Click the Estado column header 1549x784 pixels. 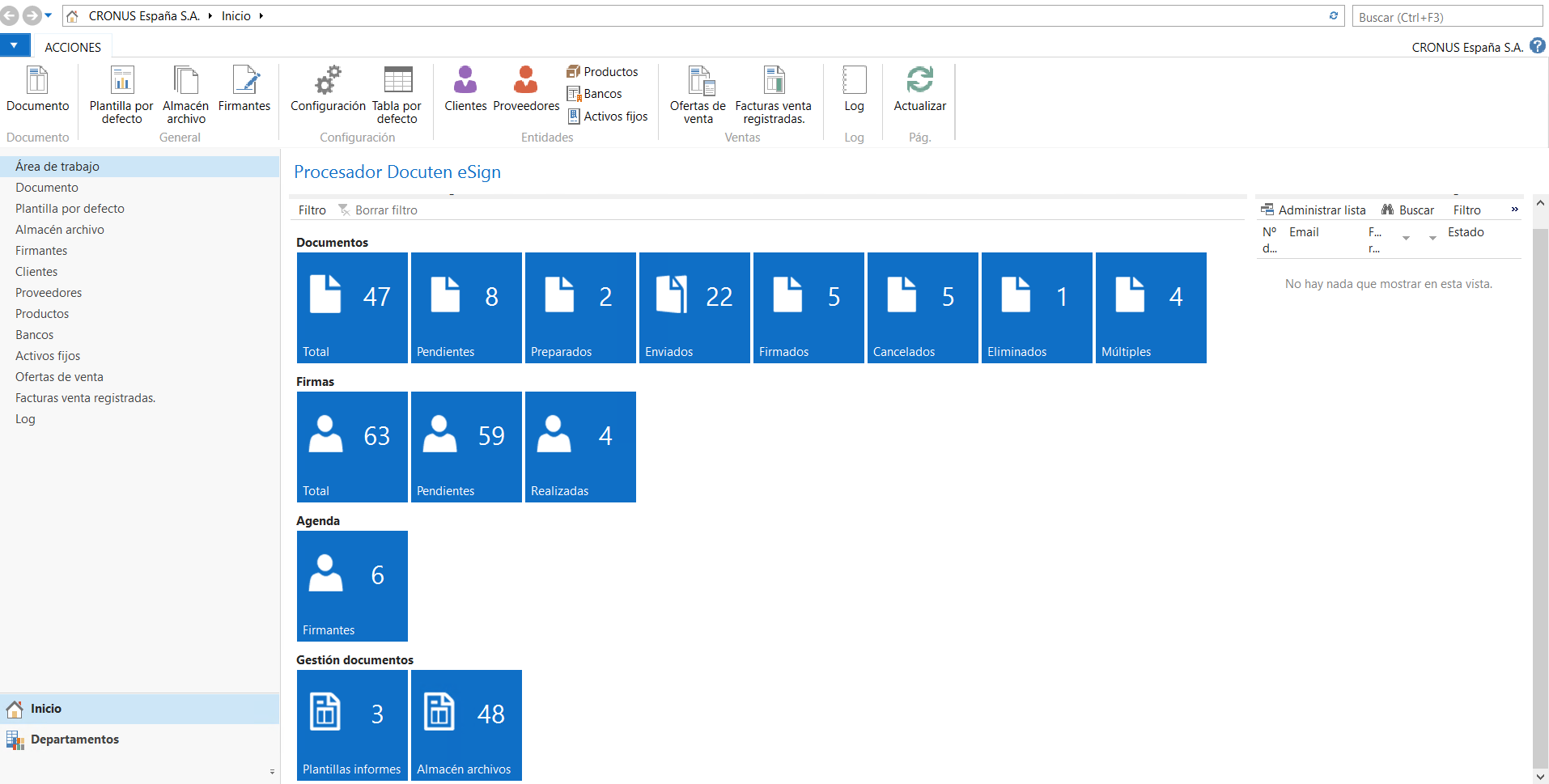[x=1466, y=232]
